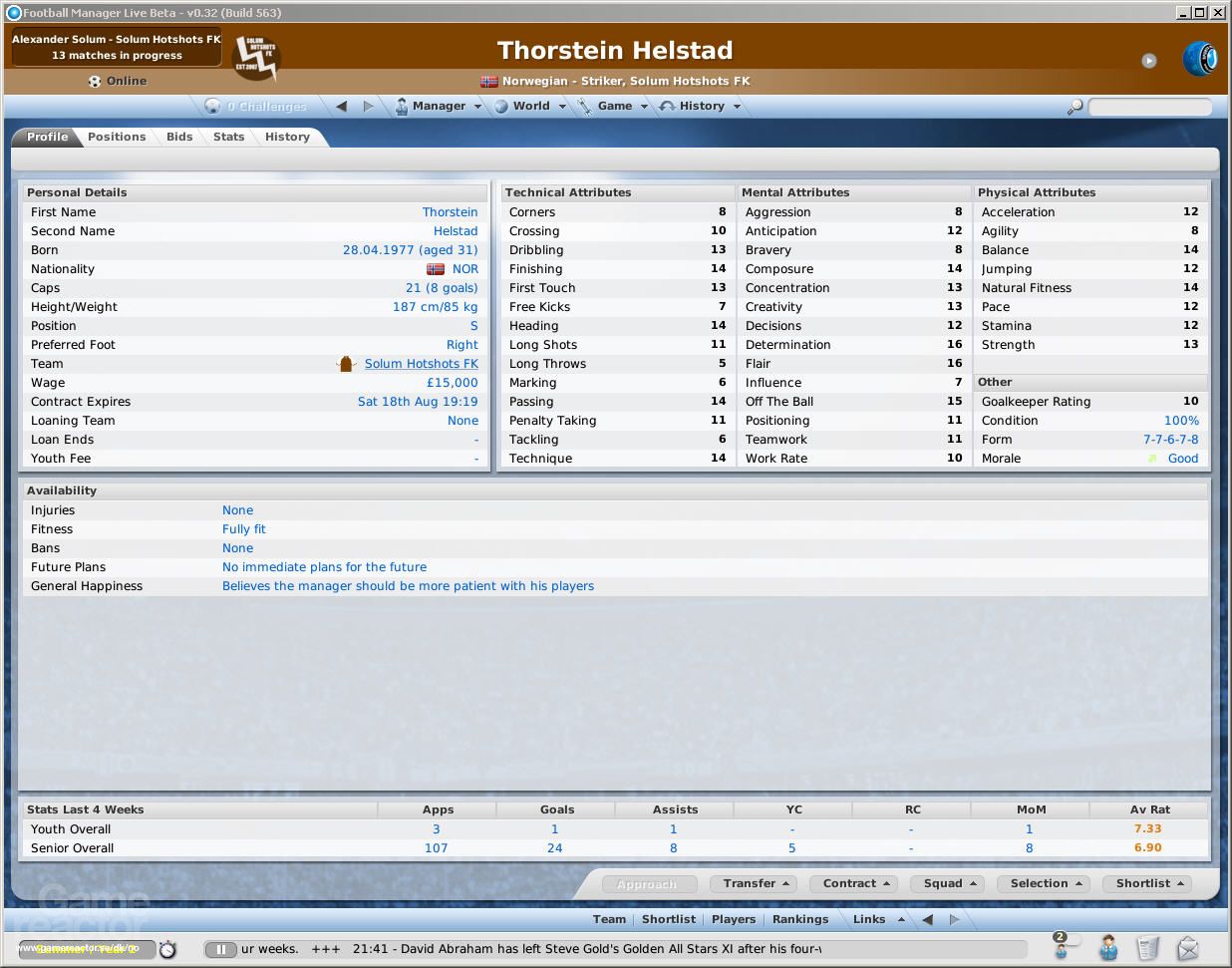Open the news sheet icon in the status bar
The image size is (1232, 968).
(x=1147, y=948)
